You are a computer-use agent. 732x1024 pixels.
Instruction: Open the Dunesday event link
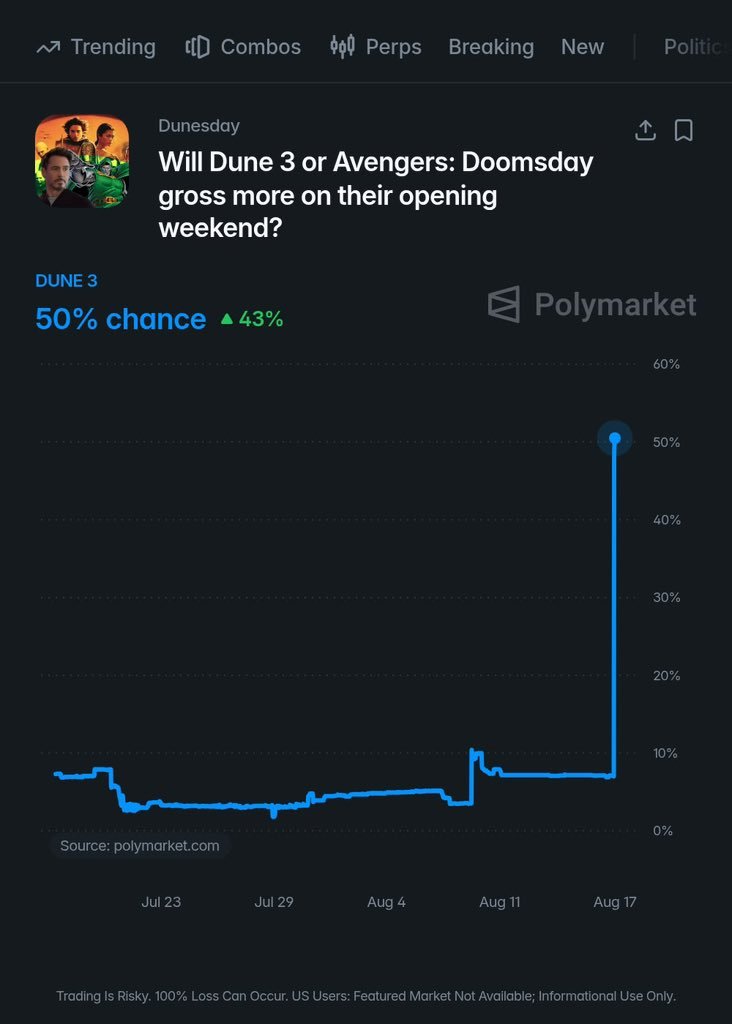click(199, 126)
